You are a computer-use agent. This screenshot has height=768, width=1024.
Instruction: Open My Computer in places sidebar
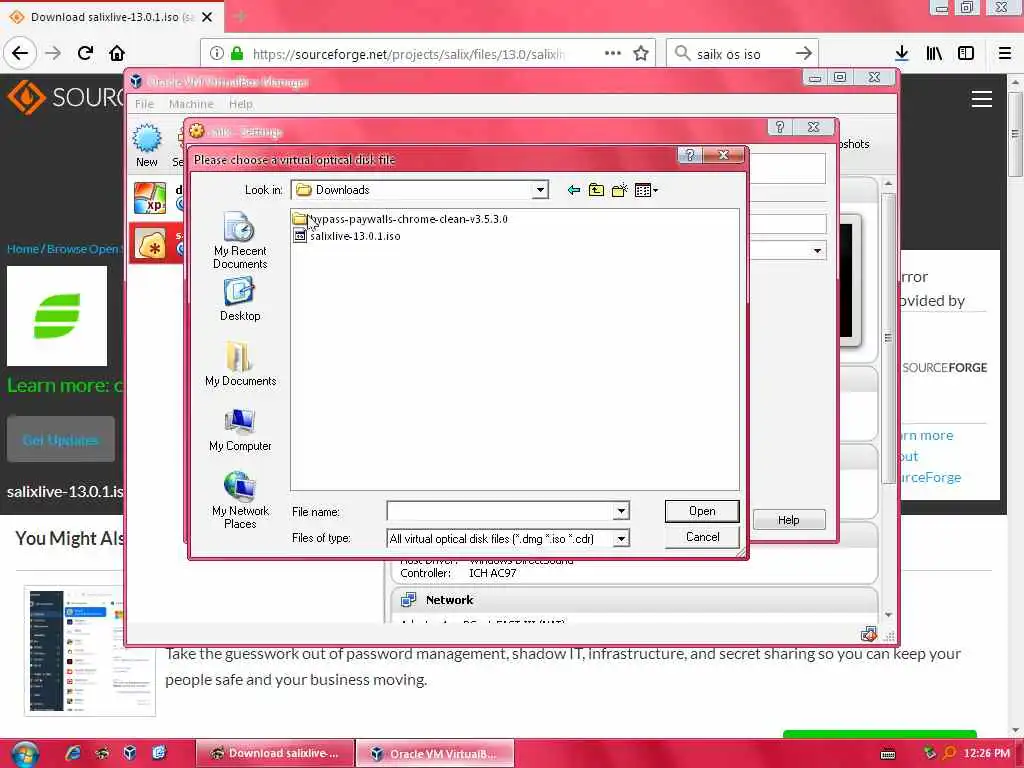tap(240, 429)
